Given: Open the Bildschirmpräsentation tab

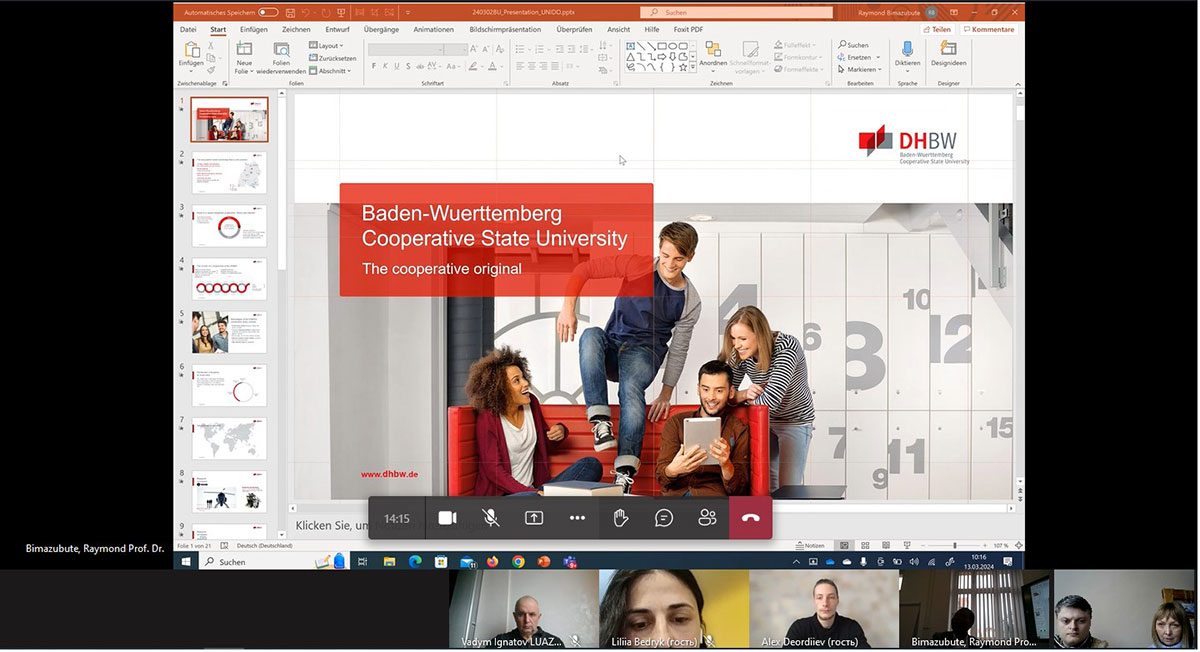Looking at the screenshot, I should point(505,29).
